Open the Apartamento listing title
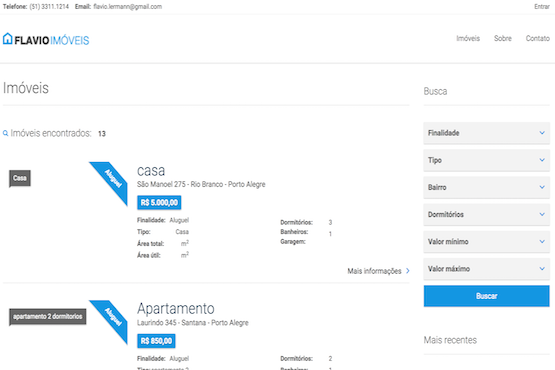The image size is (555, 370). tap(176, 309)
